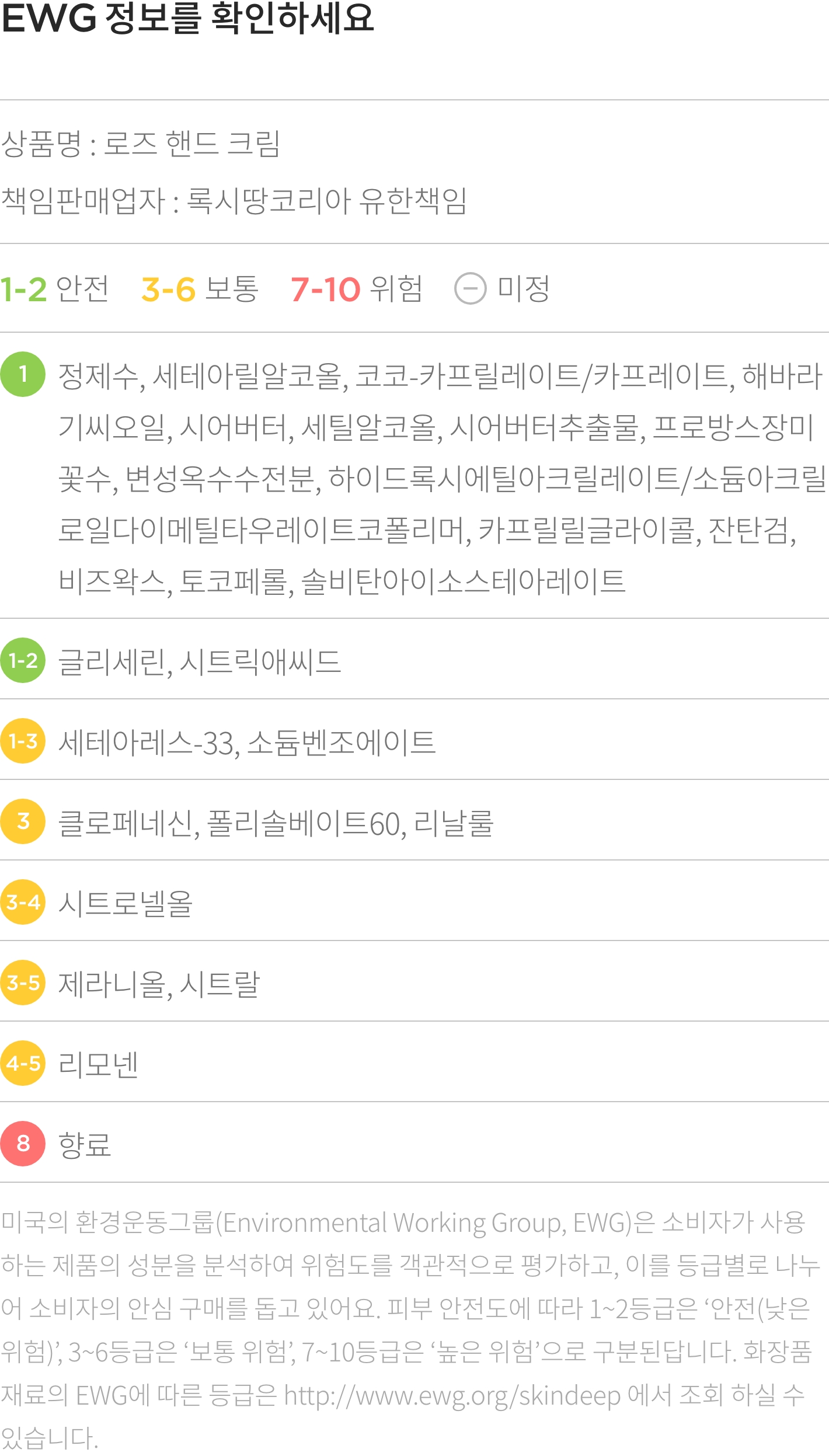Click the yellow 3-4 grade badge
The image size is (829, 1456).
click(23, 902)
